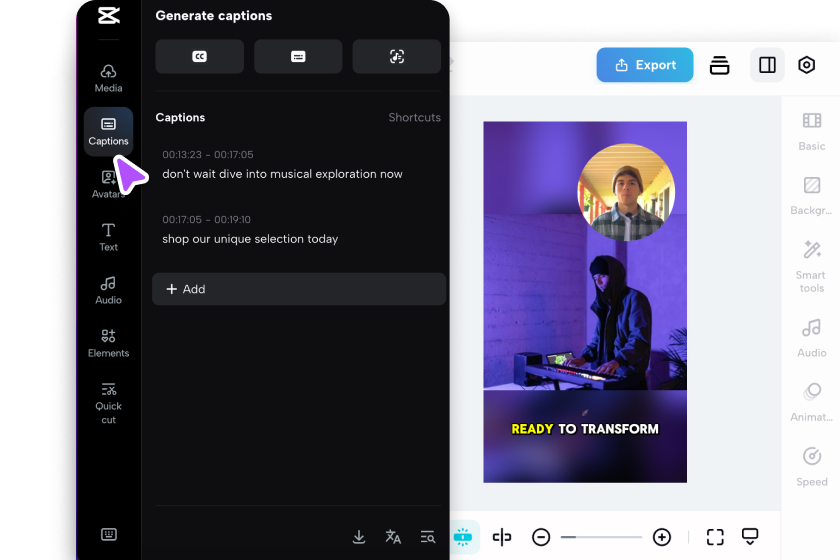Image resolution: width=840 pixels, height=560 pixels.
Task: Open the Audio tab in right panel
Action: pyautogui.click(x=812, y=338)
